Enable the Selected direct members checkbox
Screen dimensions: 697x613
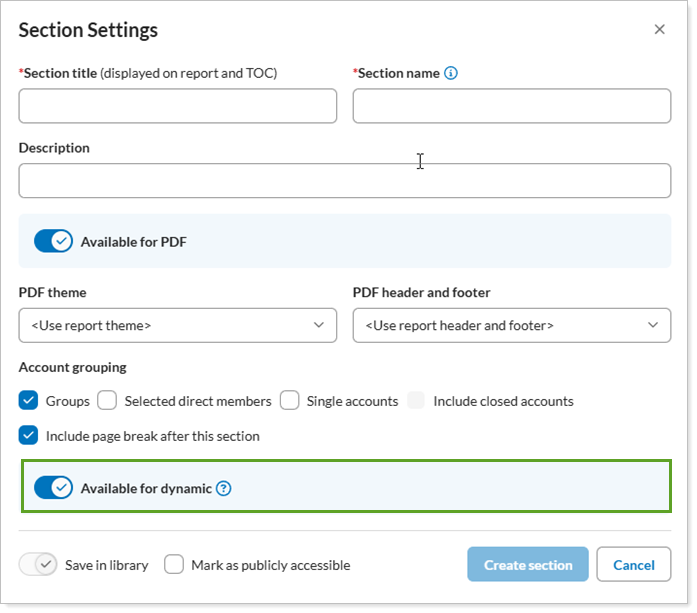(x=107, y=401)
